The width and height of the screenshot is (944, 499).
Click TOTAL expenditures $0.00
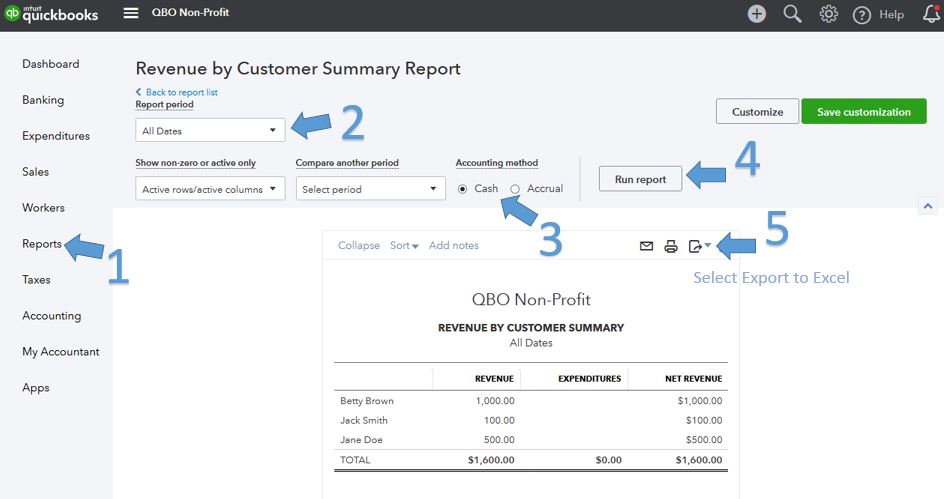608,460
